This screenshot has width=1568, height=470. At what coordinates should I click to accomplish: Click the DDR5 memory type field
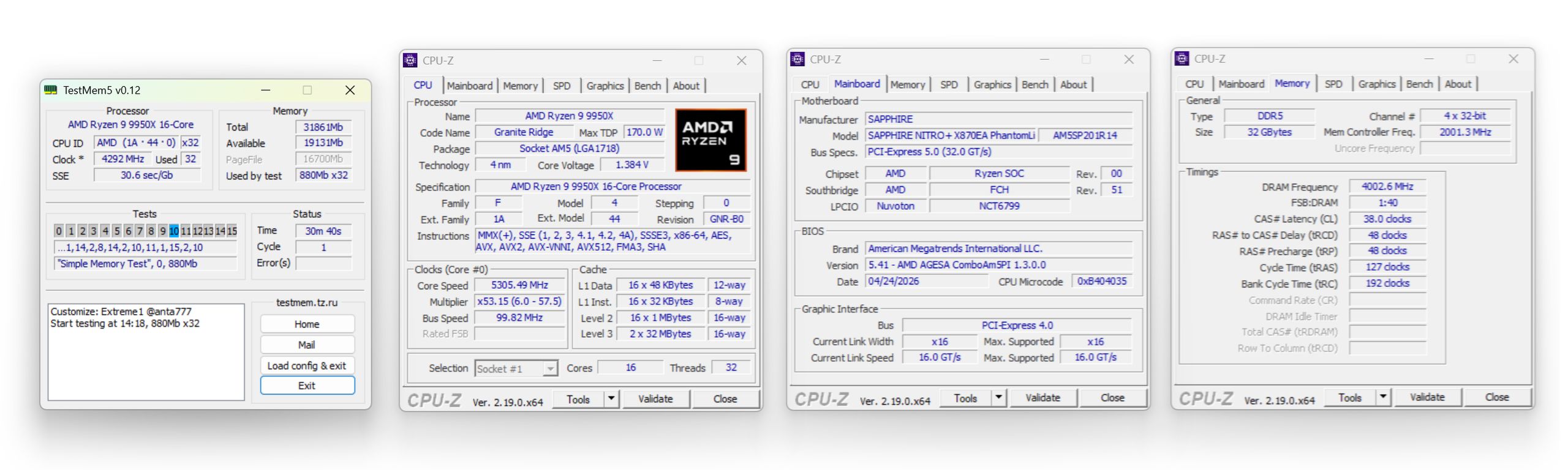pyautogui.click(x=1270, y=116)
